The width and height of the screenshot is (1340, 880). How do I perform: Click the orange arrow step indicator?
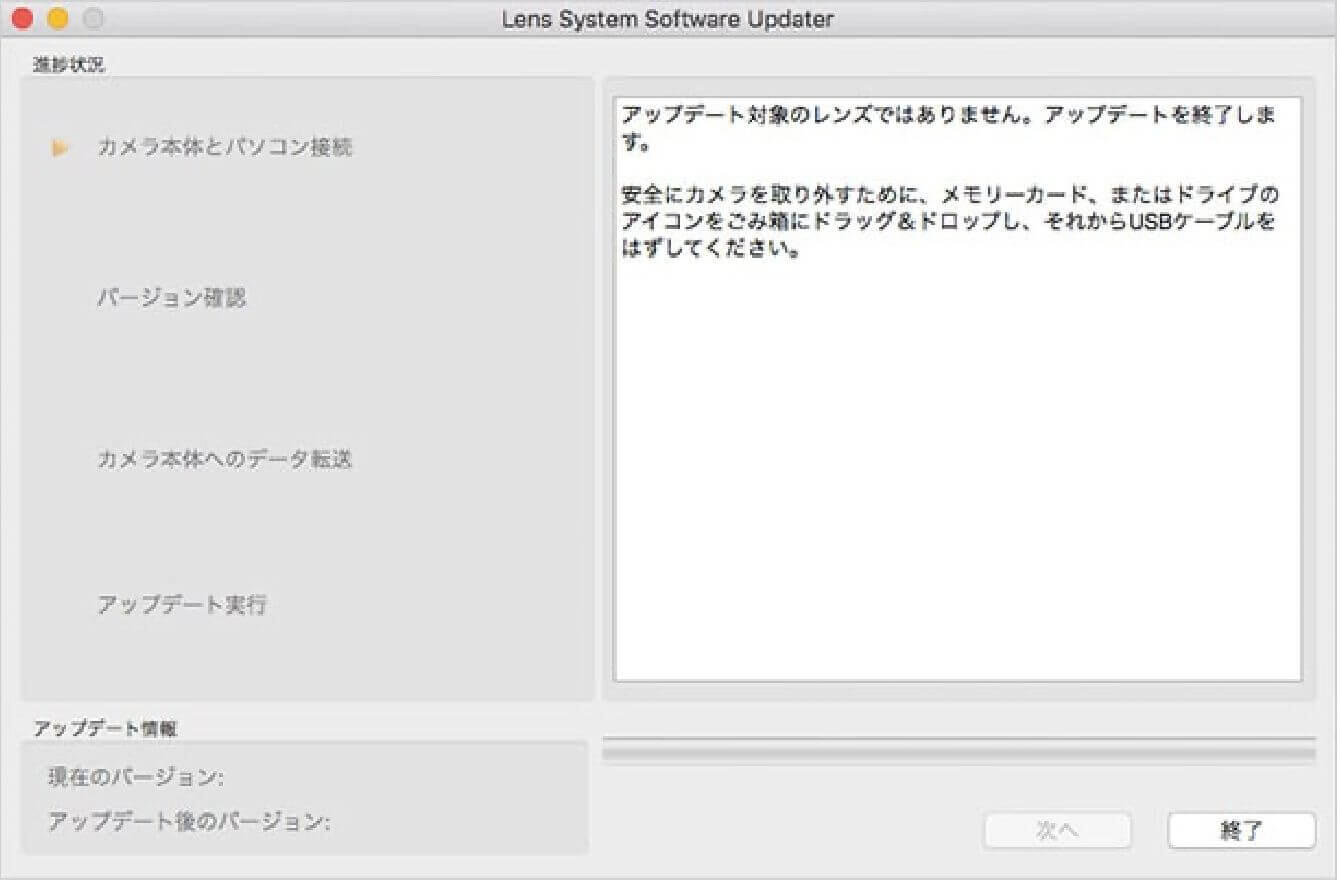[x=61, y=148]
